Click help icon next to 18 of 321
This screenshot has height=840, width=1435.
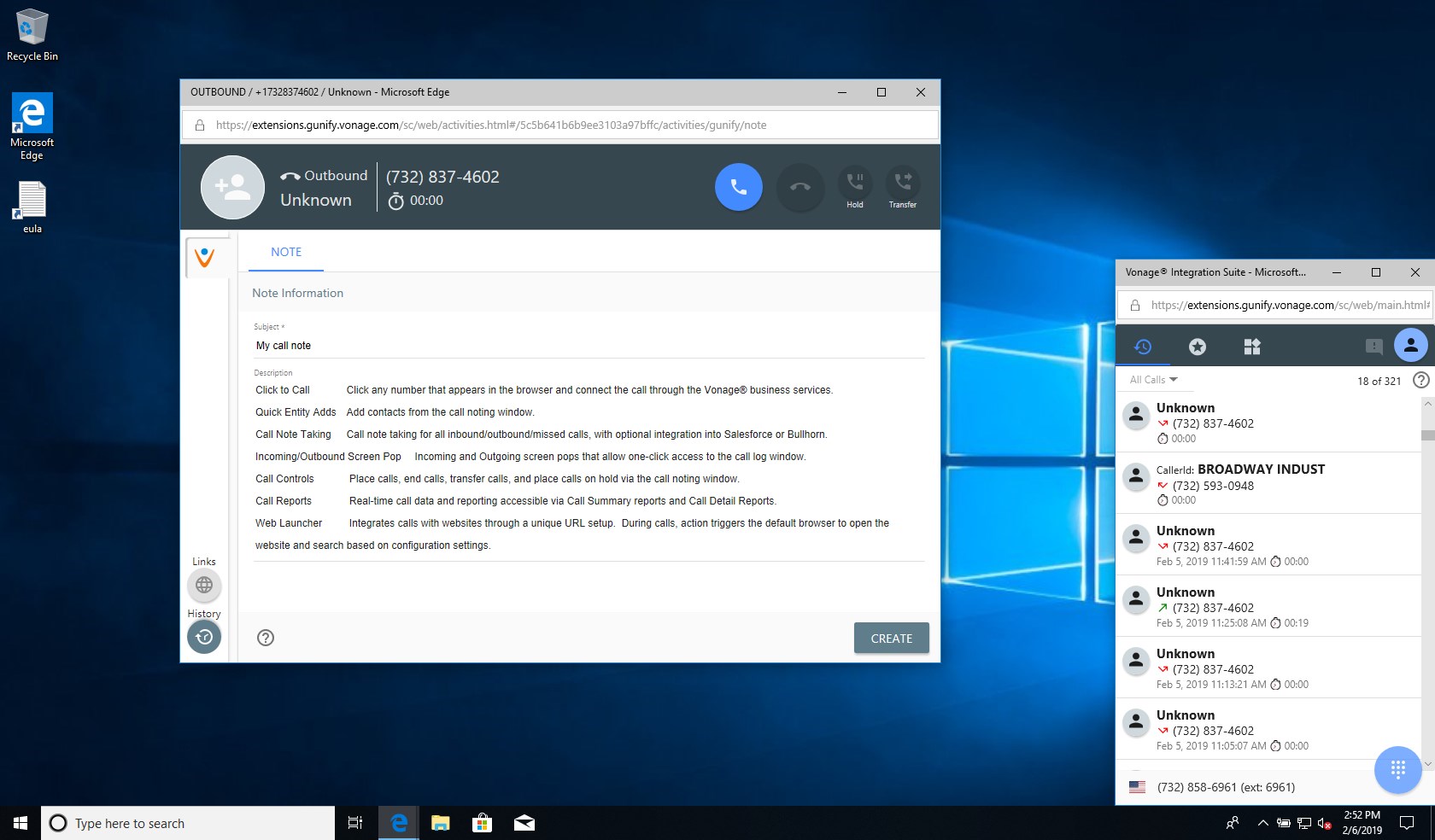pyautogui.click(x=1421, y=381)
